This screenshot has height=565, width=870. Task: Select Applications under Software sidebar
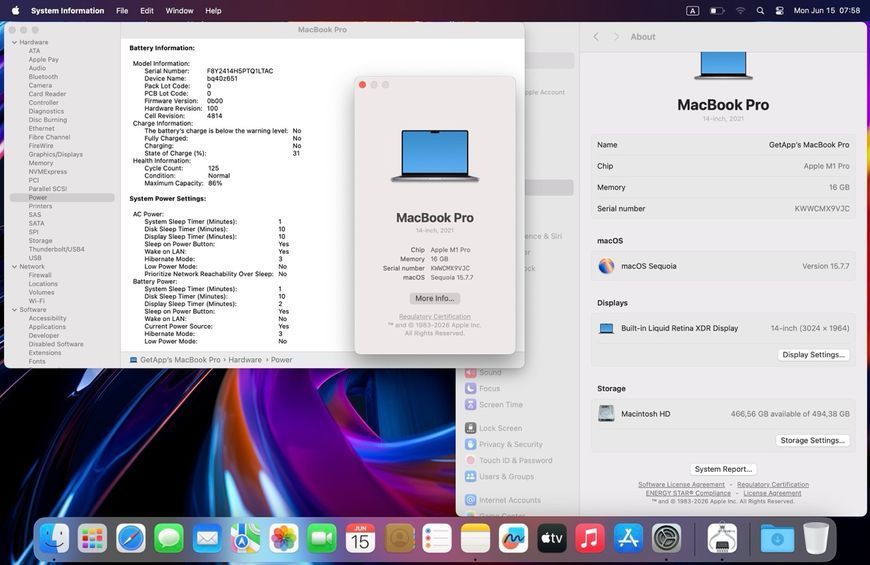(47, 327)
